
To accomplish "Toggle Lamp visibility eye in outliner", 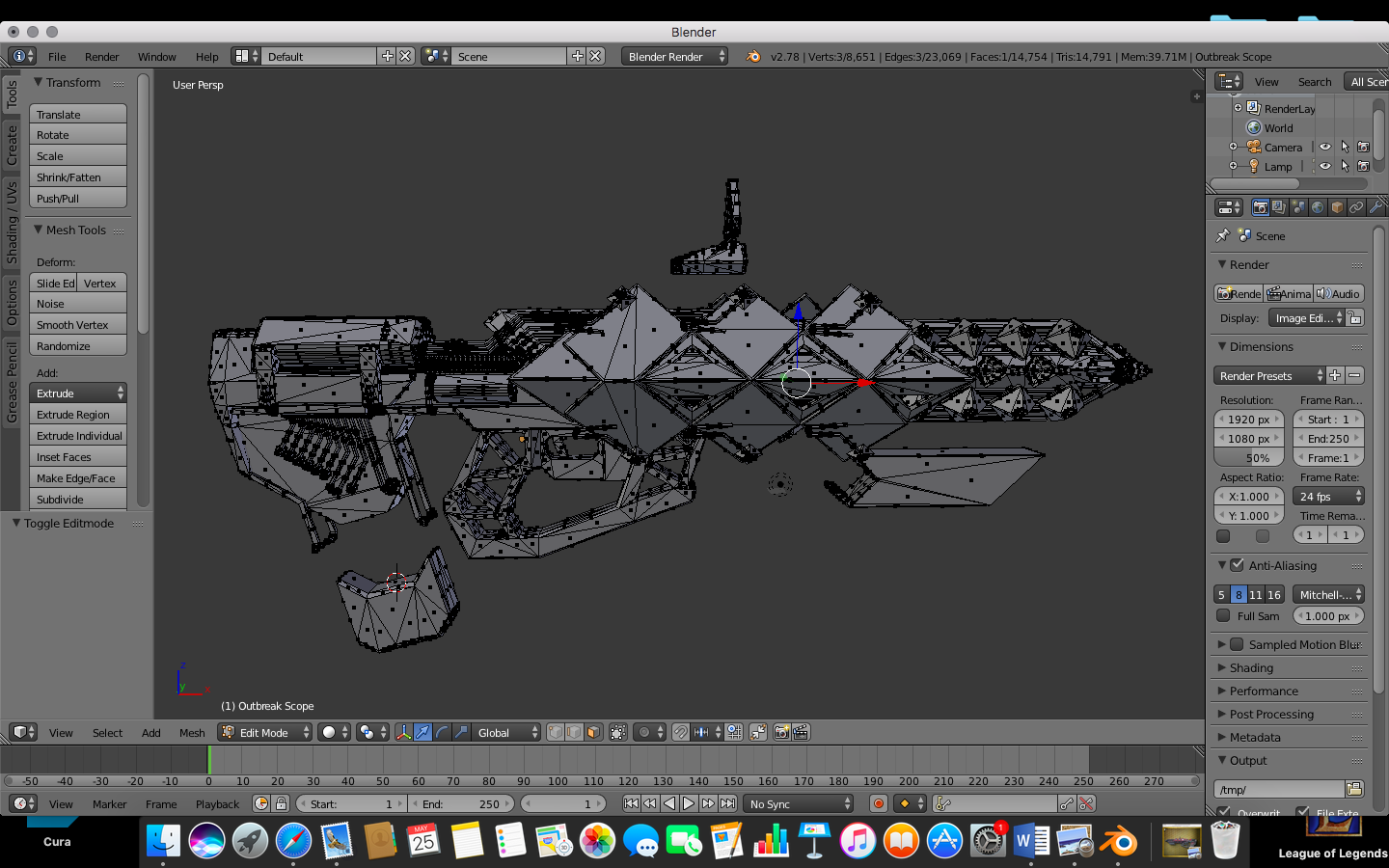I will click(1325, 166).
